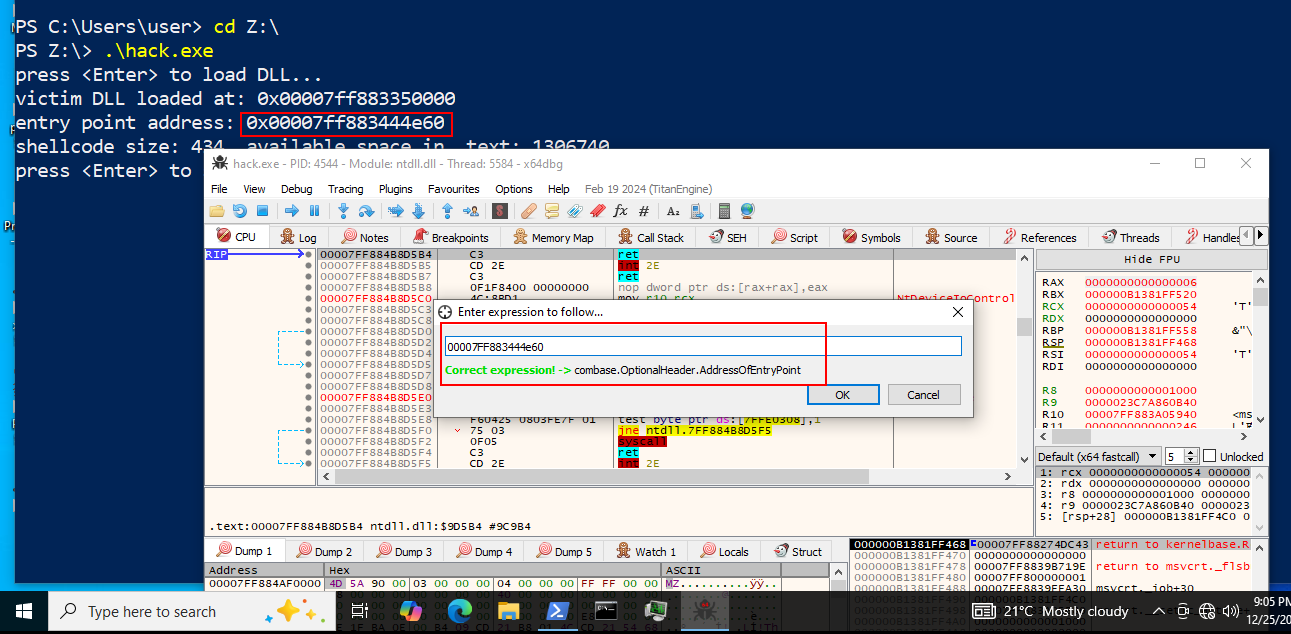1291x634 pixels.
Task: Switch to the Notes tab
Action: [364, 237]
